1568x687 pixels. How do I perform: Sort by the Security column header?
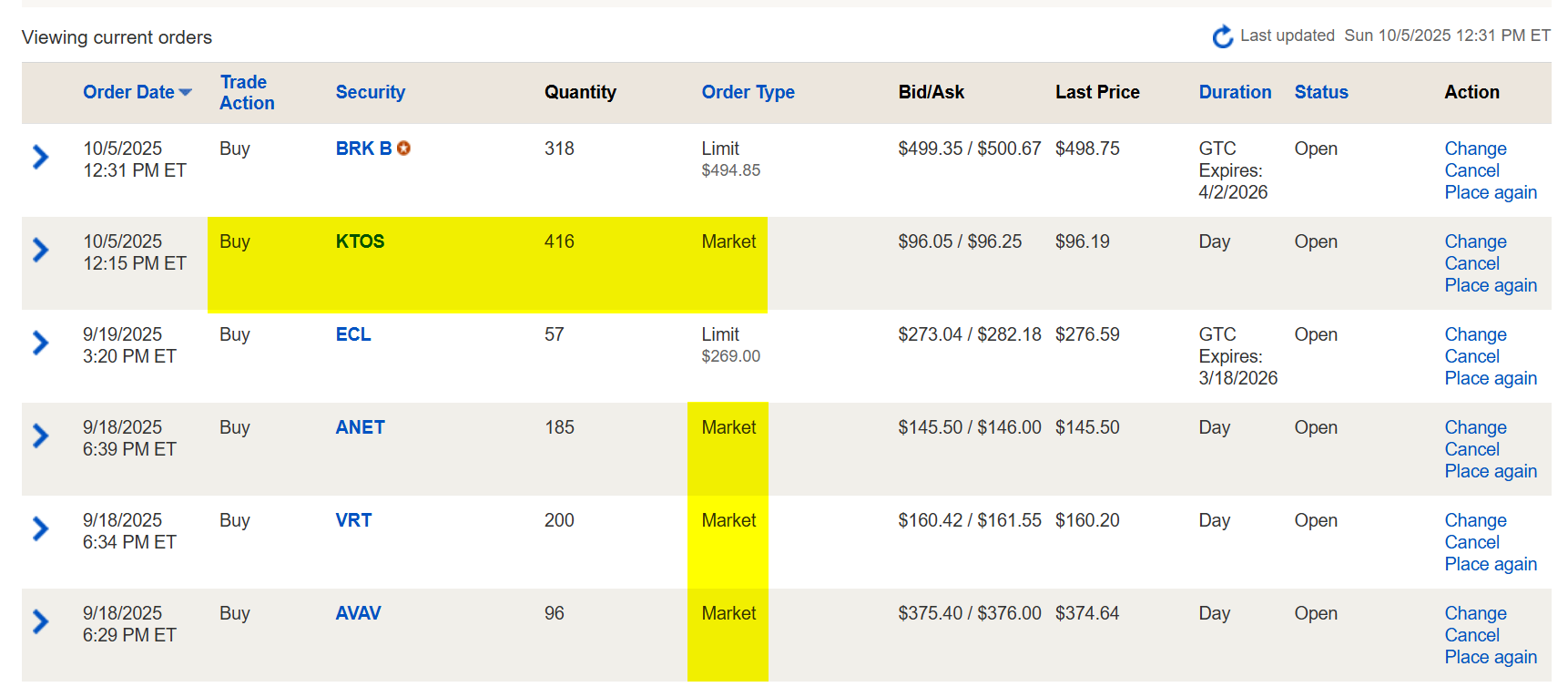click(x=370, y=92)
